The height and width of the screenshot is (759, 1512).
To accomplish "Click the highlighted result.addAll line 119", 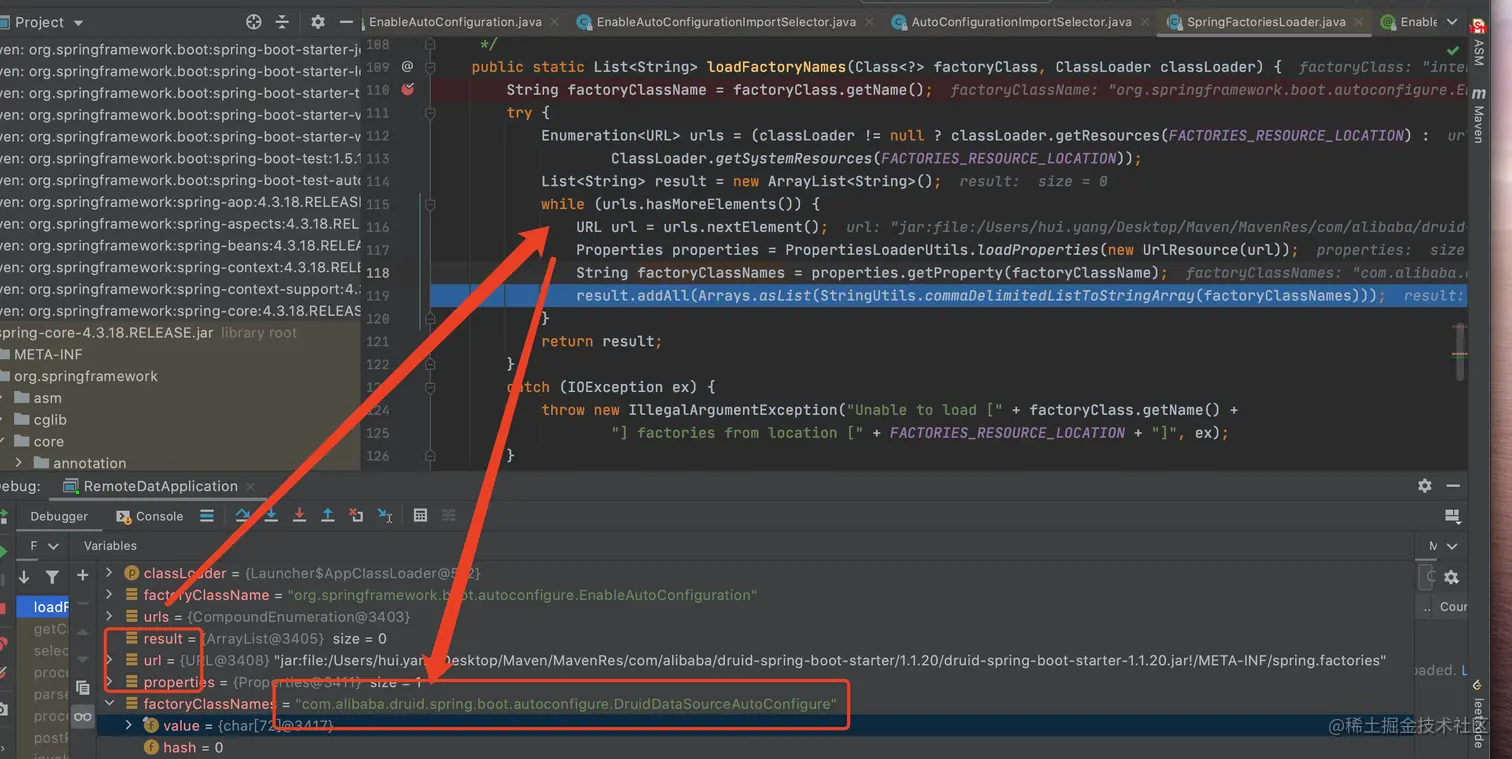I will 948,295.
